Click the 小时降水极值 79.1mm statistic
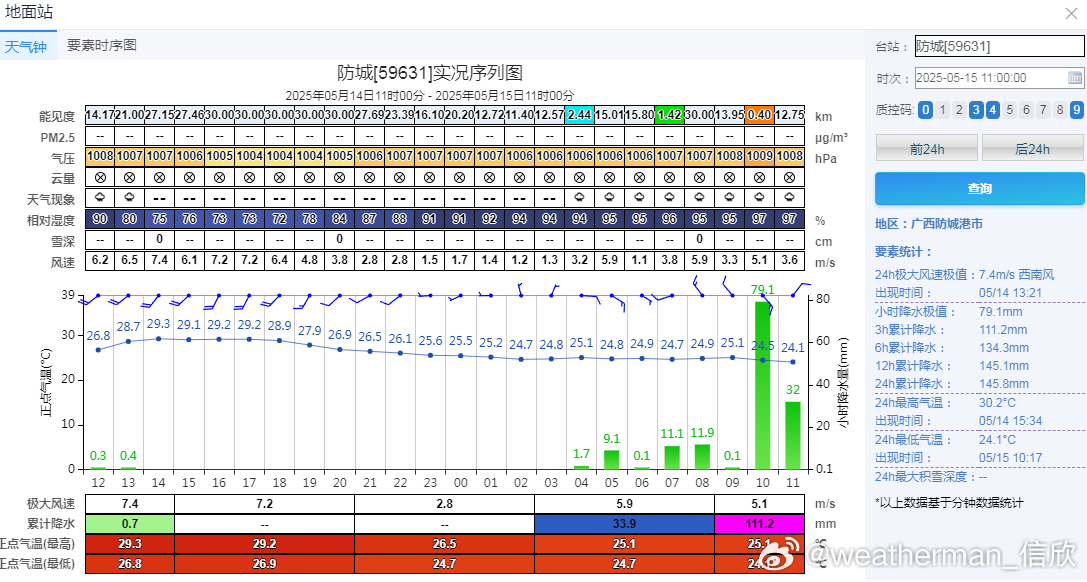Viewport: 1087px width, 582px height. click(948, 312)
